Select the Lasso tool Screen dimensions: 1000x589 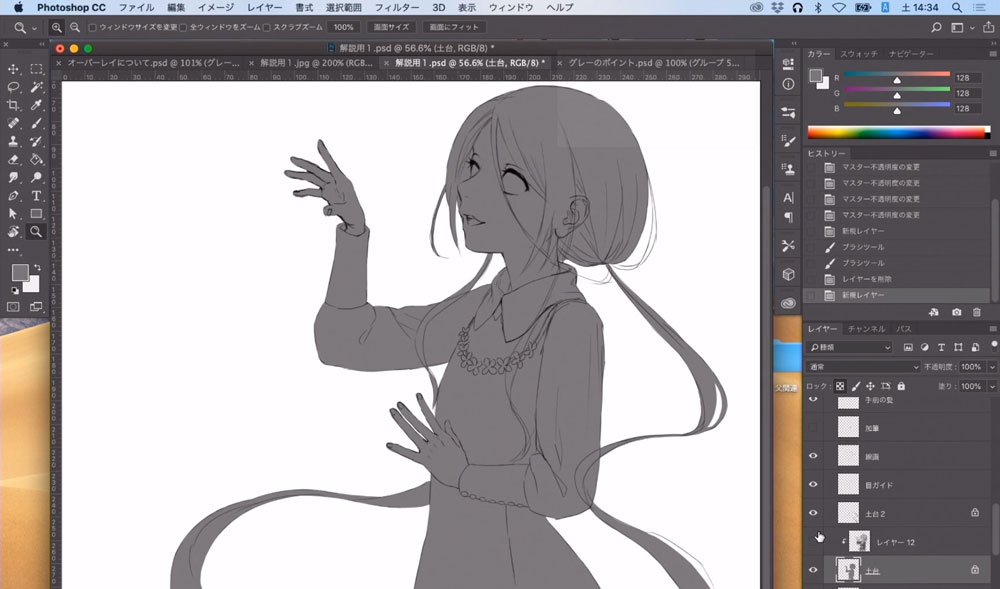coord(14,87)
